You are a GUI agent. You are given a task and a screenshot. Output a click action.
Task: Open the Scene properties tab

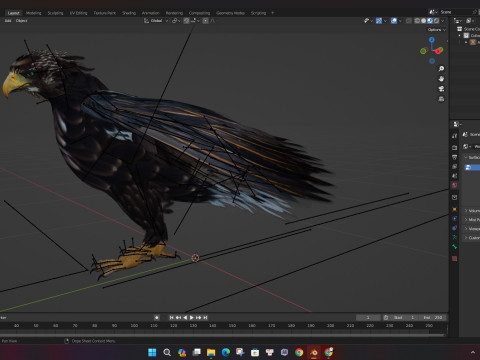point(454,176)
